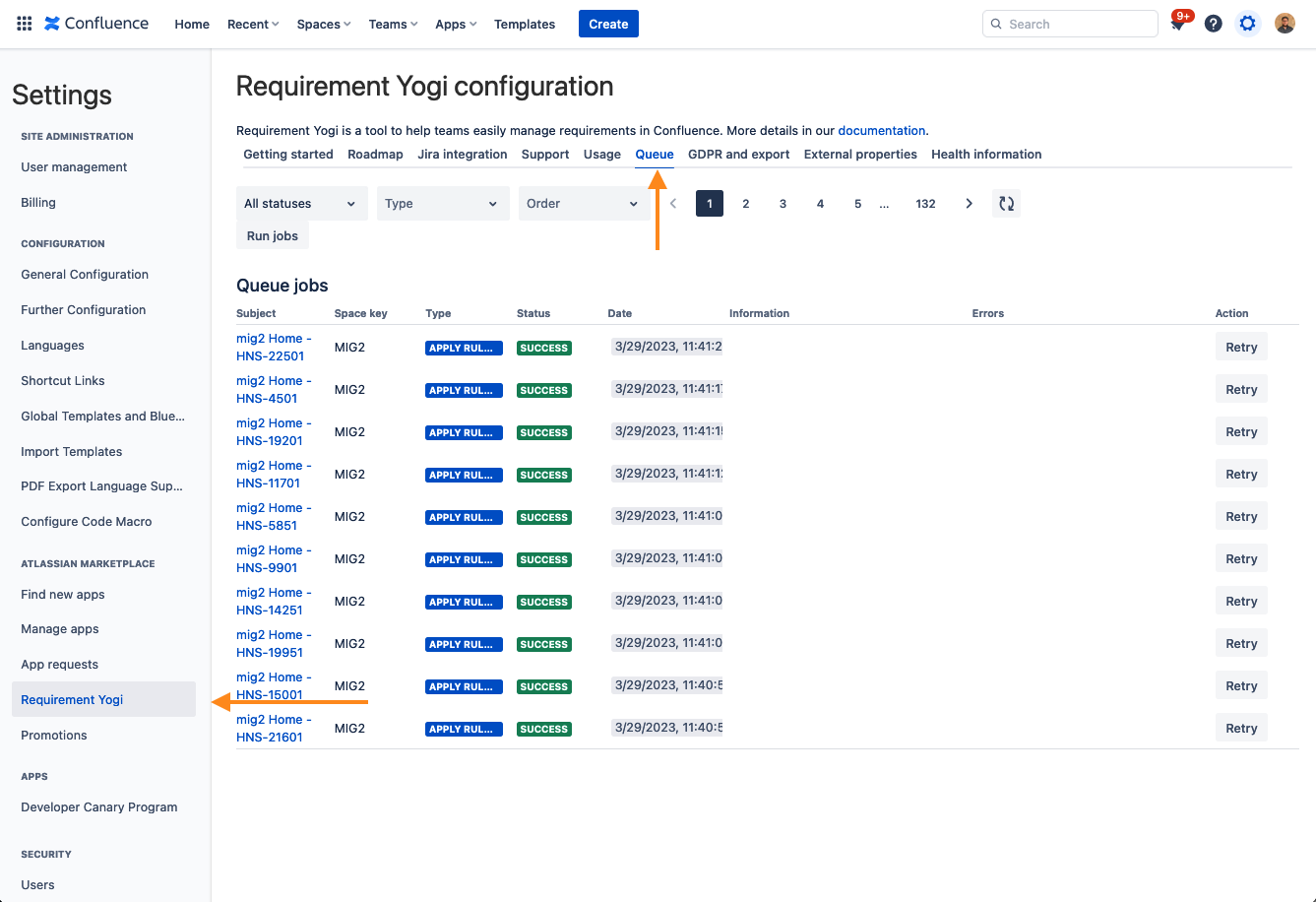Click the Confluence logo
Viewport: 1316px width, 902px height.
(96, 24)
